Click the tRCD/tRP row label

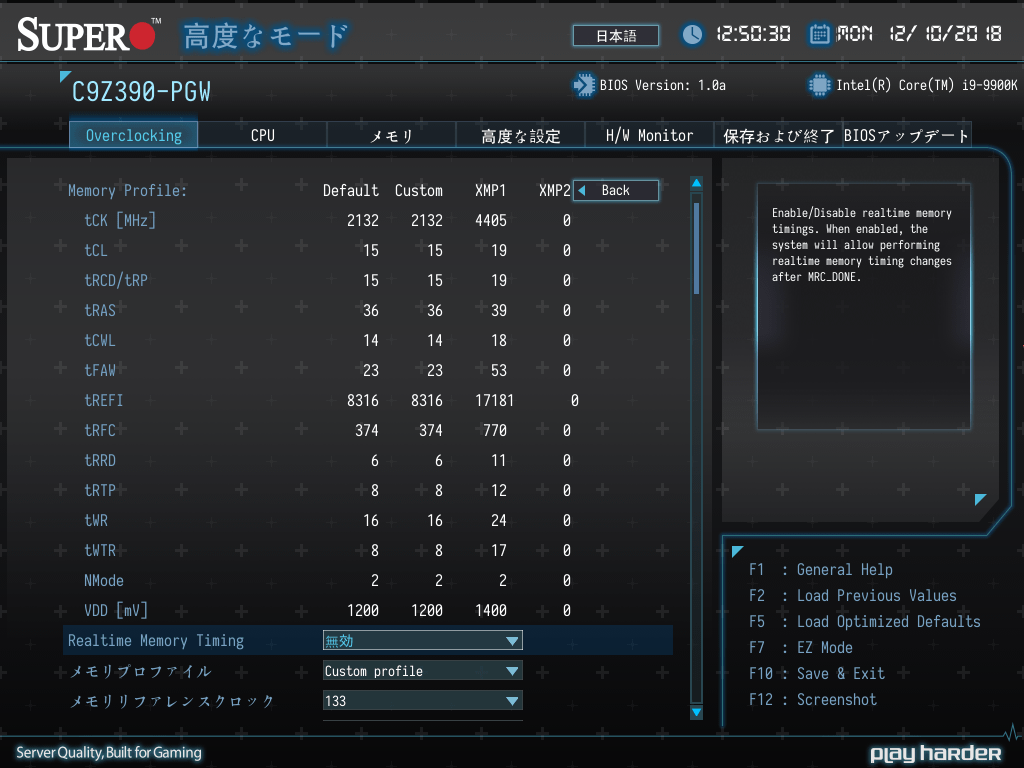(116, 281)
